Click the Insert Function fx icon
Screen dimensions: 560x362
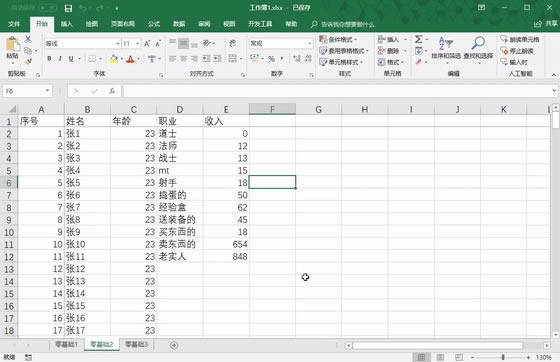pos(112,91)
